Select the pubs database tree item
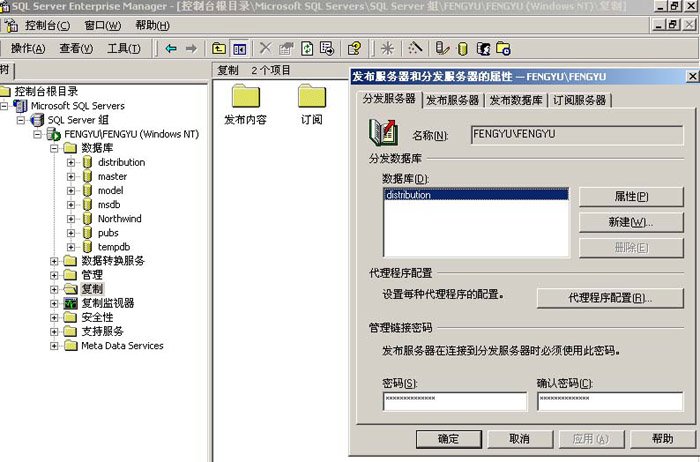This screenshot has height=462, width=700. click(x=108, y=233)
